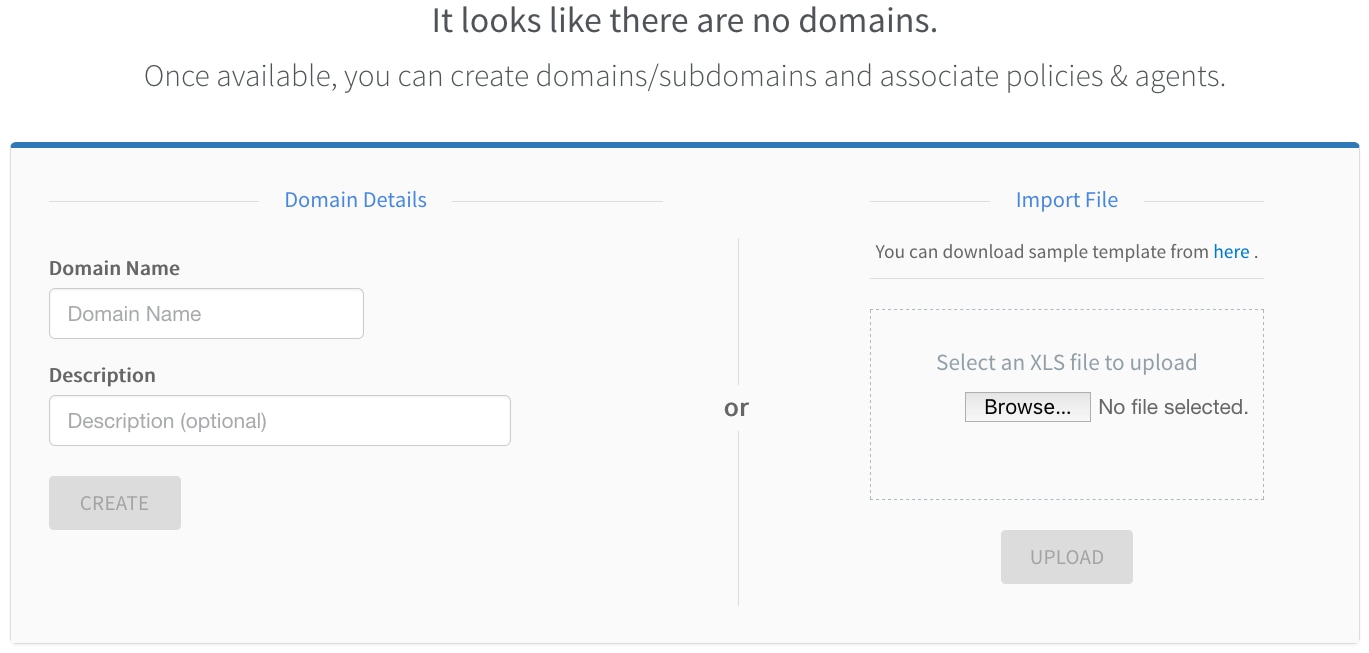Click the 'Once available, you can create domains' subtitle

pyautogui.click(x=684, y=76)
